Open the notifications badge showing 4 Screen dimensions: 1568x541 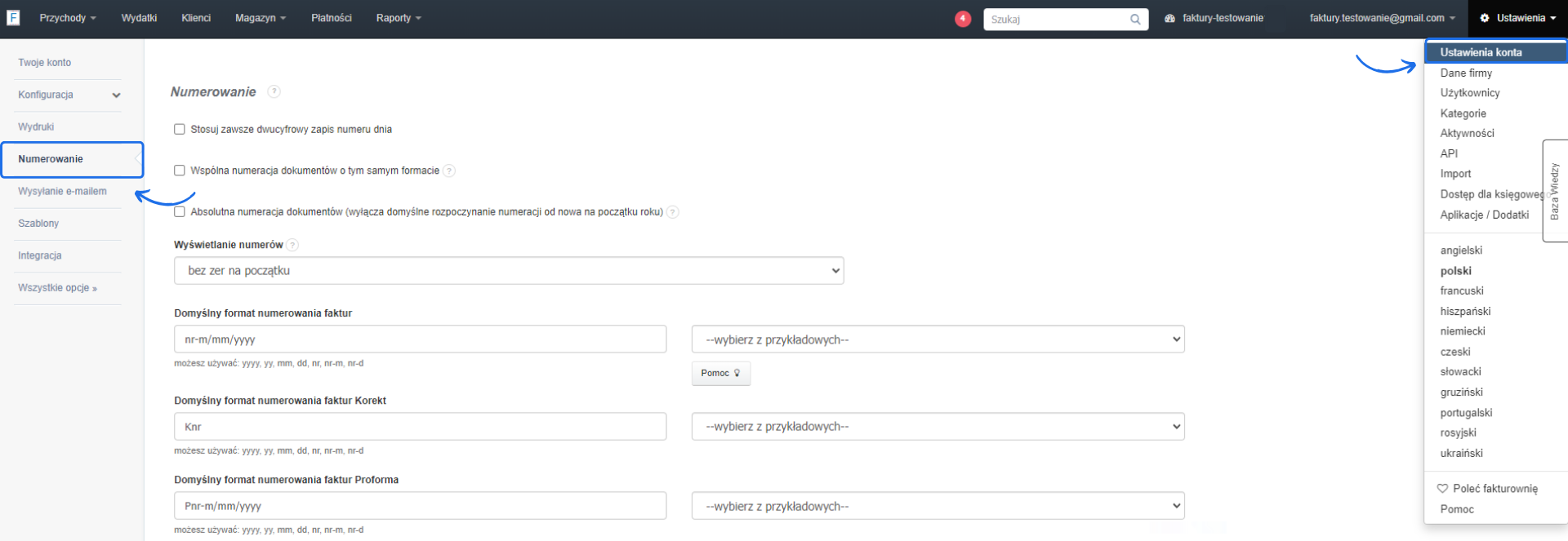coord(963,18)
